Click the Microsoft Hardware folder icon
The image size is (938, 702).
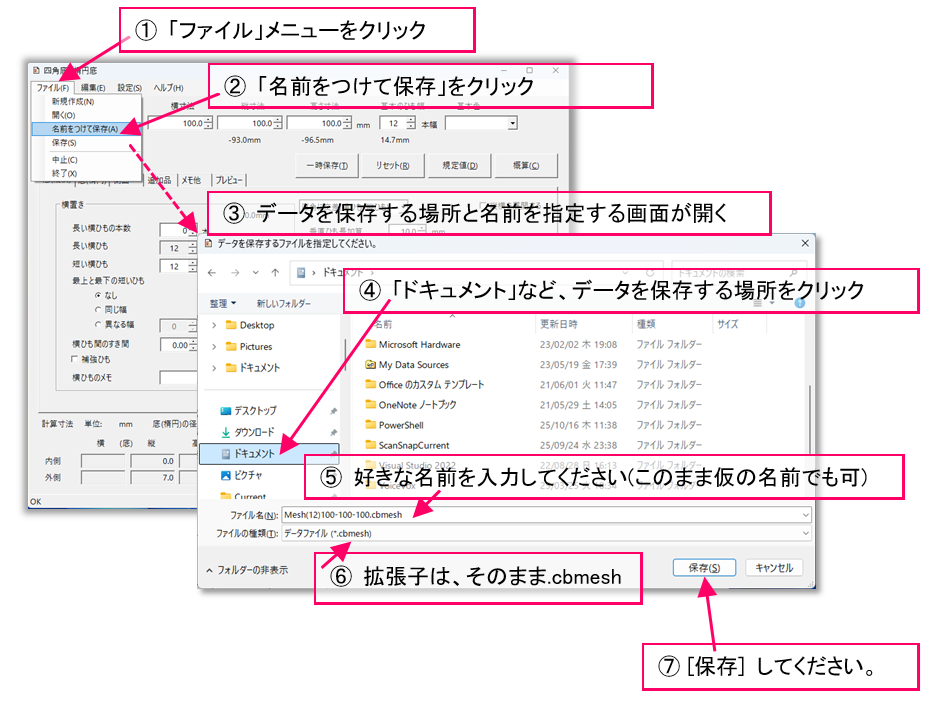(370, 345)
